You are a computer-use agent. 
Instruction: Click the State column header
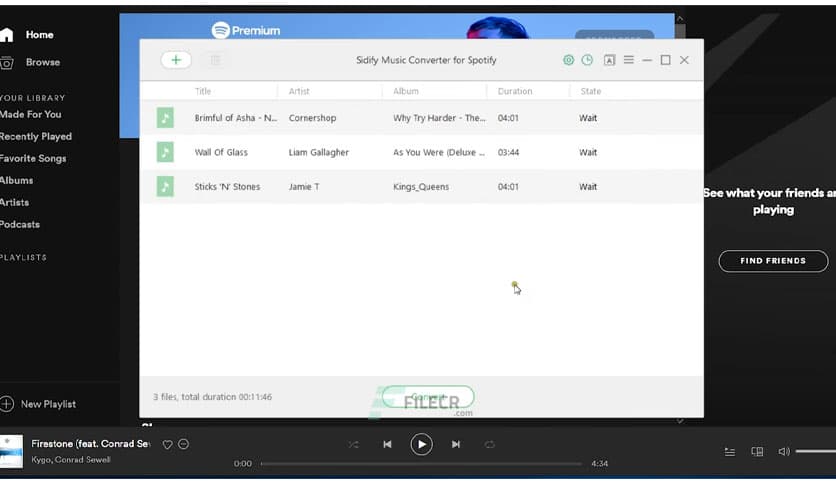click(x=591, y=91)
